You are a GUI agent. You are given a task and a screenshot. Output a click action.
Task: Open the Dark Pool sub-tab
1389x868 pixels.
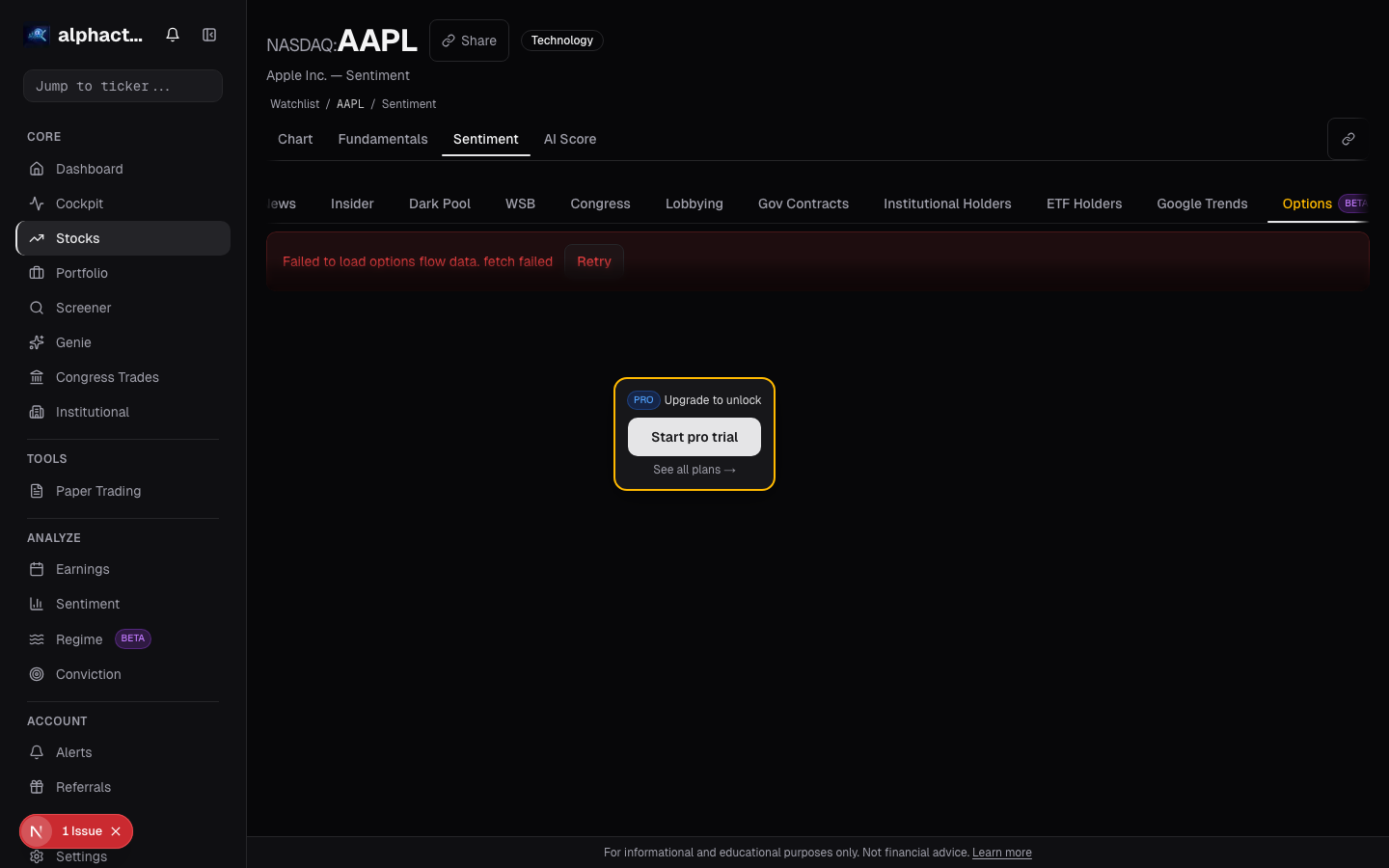(x=440, y=203)
